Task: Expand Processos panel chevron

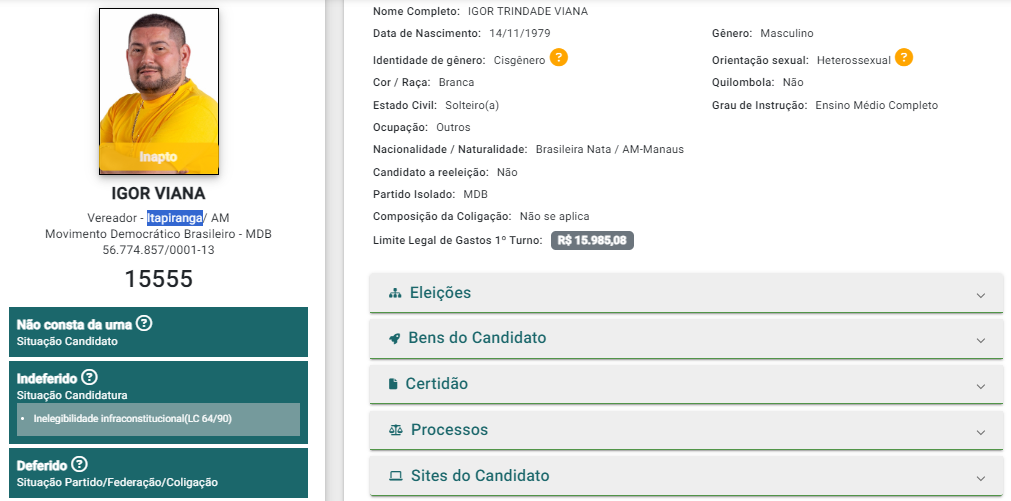Action: (981, 432)
